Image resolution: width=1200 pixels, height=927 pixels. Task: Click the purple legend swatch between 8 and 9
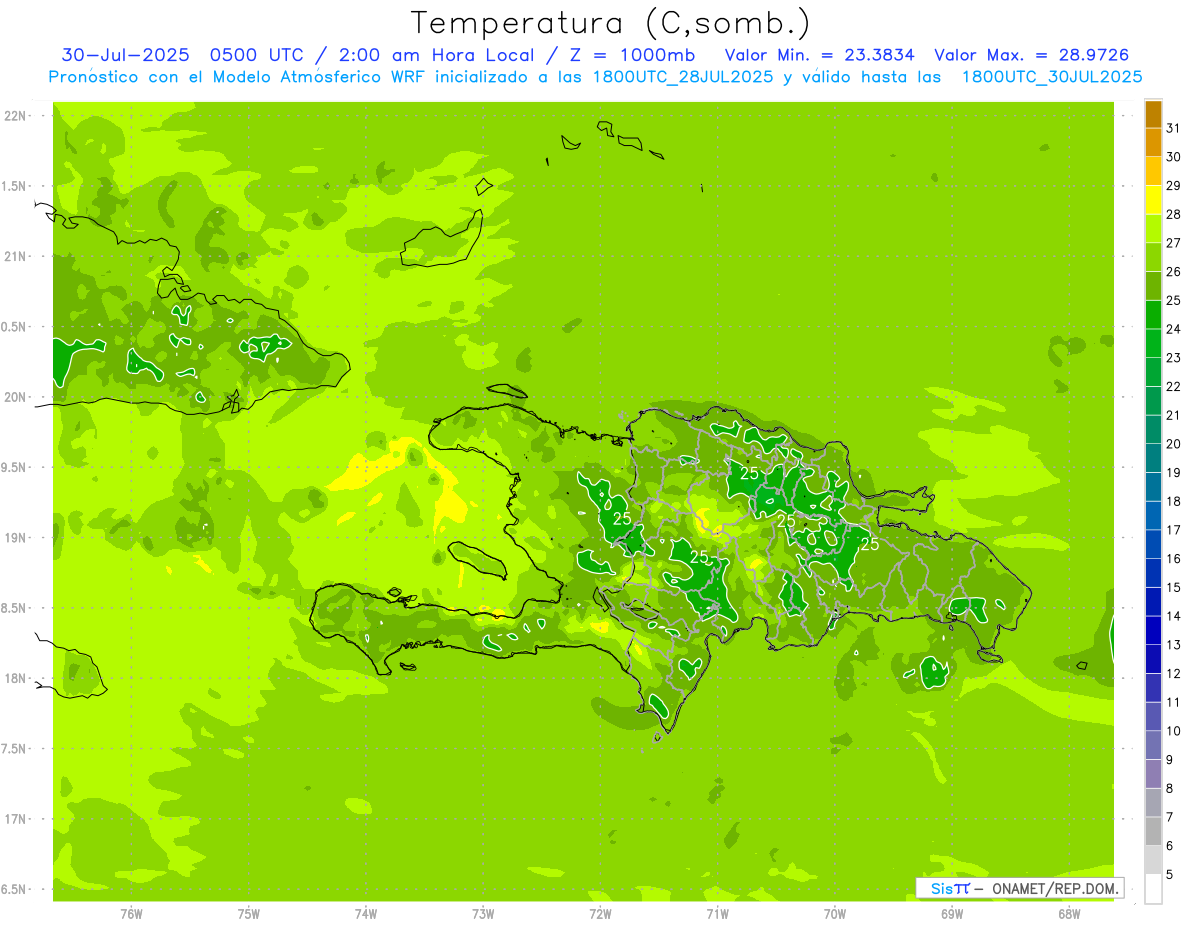pos(1153,774)
